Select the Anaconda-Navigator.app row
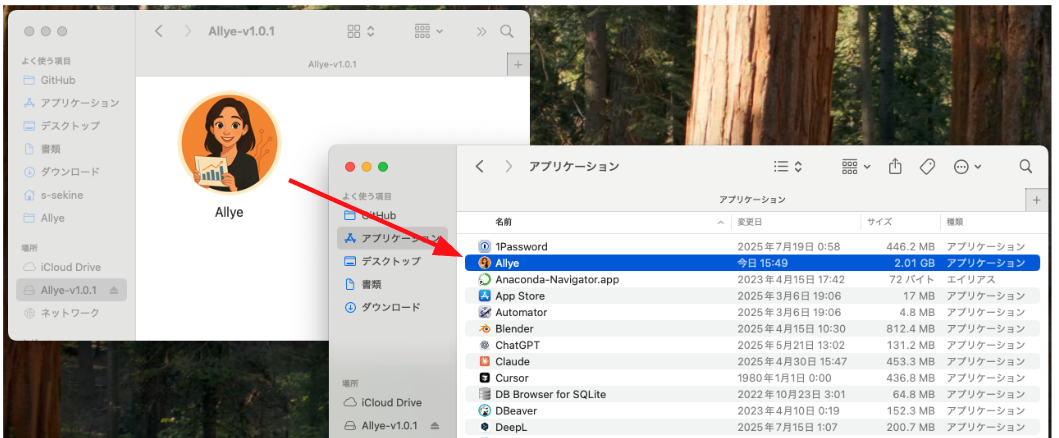The height and width of the screenshot is (438, 1059). pyautogui.click(x=752, y=279)
